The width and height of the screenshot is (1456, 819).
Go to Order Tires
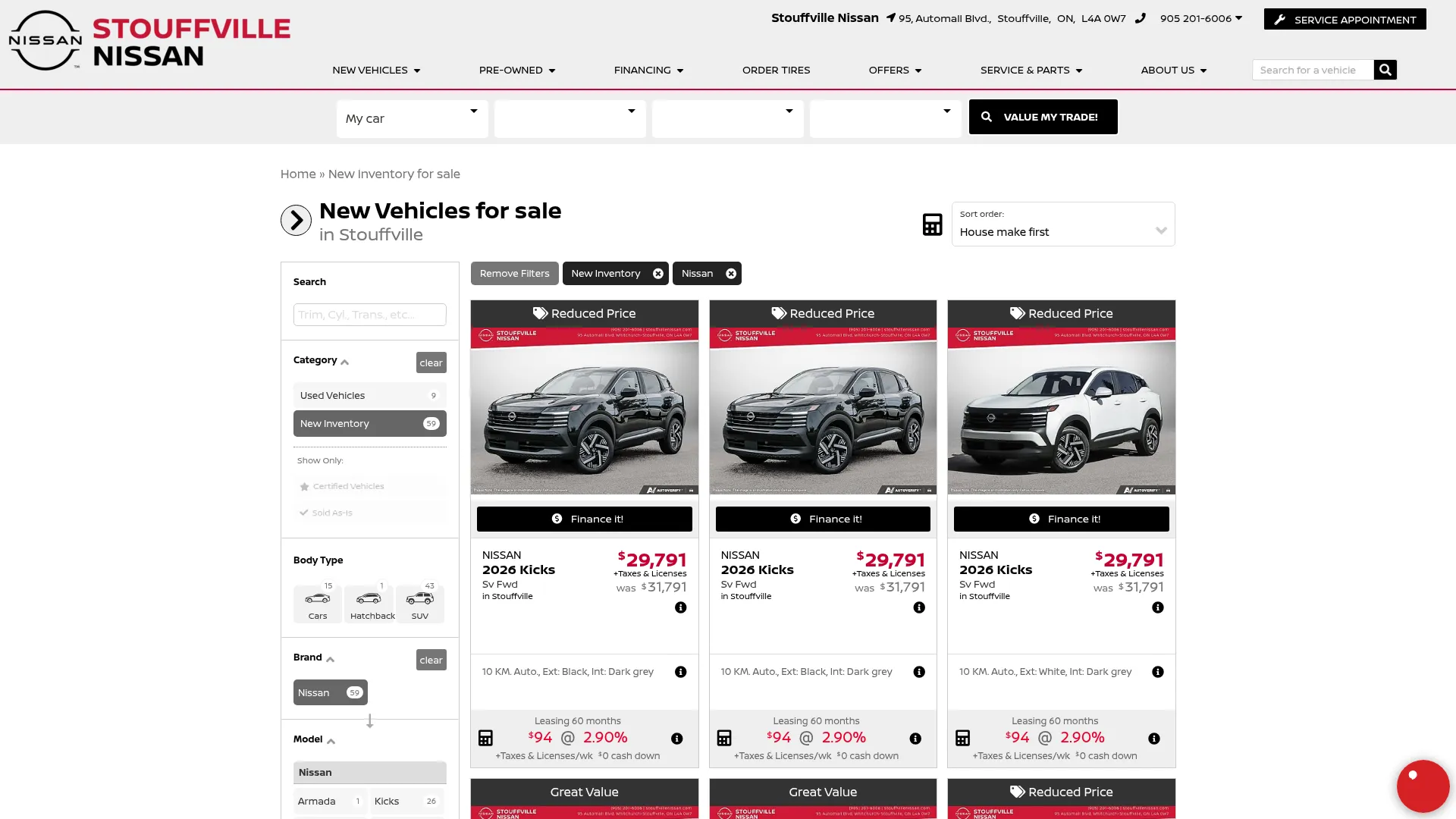click(x=776, y=70)
